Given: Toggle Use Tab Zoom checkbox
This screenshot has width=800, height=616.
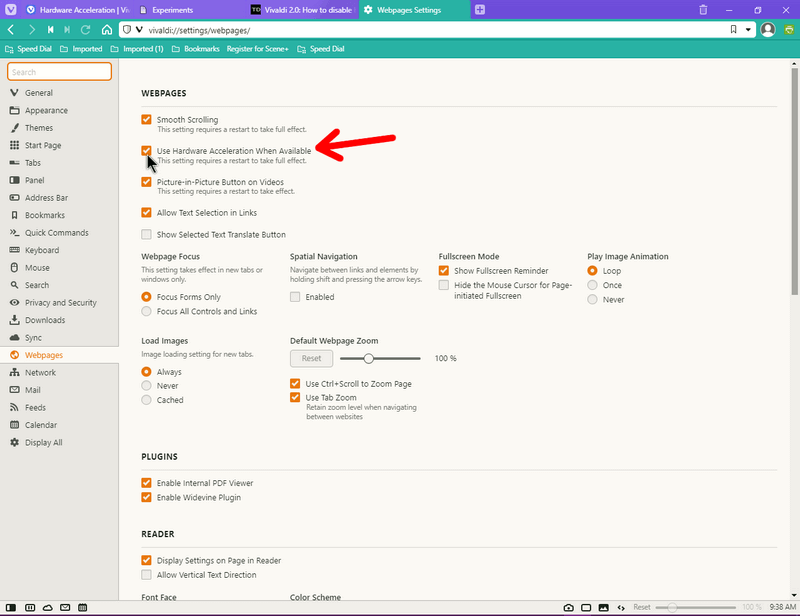Looking at the screenshot, I should coord(295,397).
